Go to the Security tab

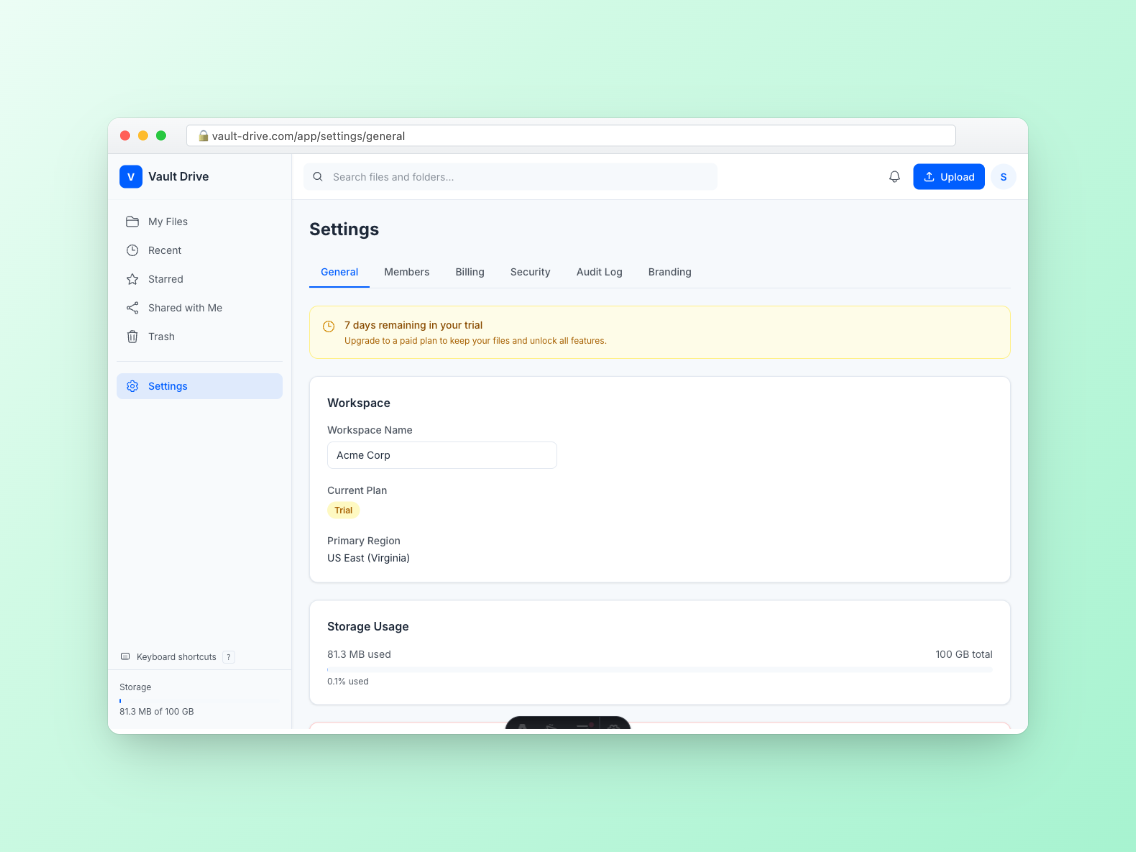pyautogui.click(x=530, y=272)
